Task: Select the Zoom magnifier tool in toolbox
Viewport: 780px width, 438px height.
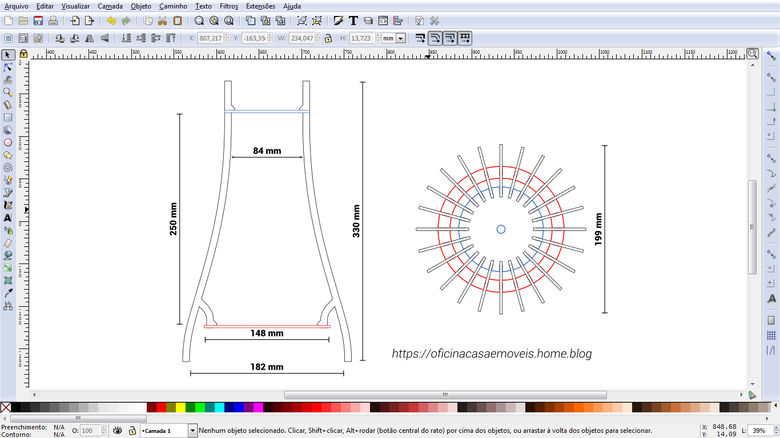Action: point(8,92)
